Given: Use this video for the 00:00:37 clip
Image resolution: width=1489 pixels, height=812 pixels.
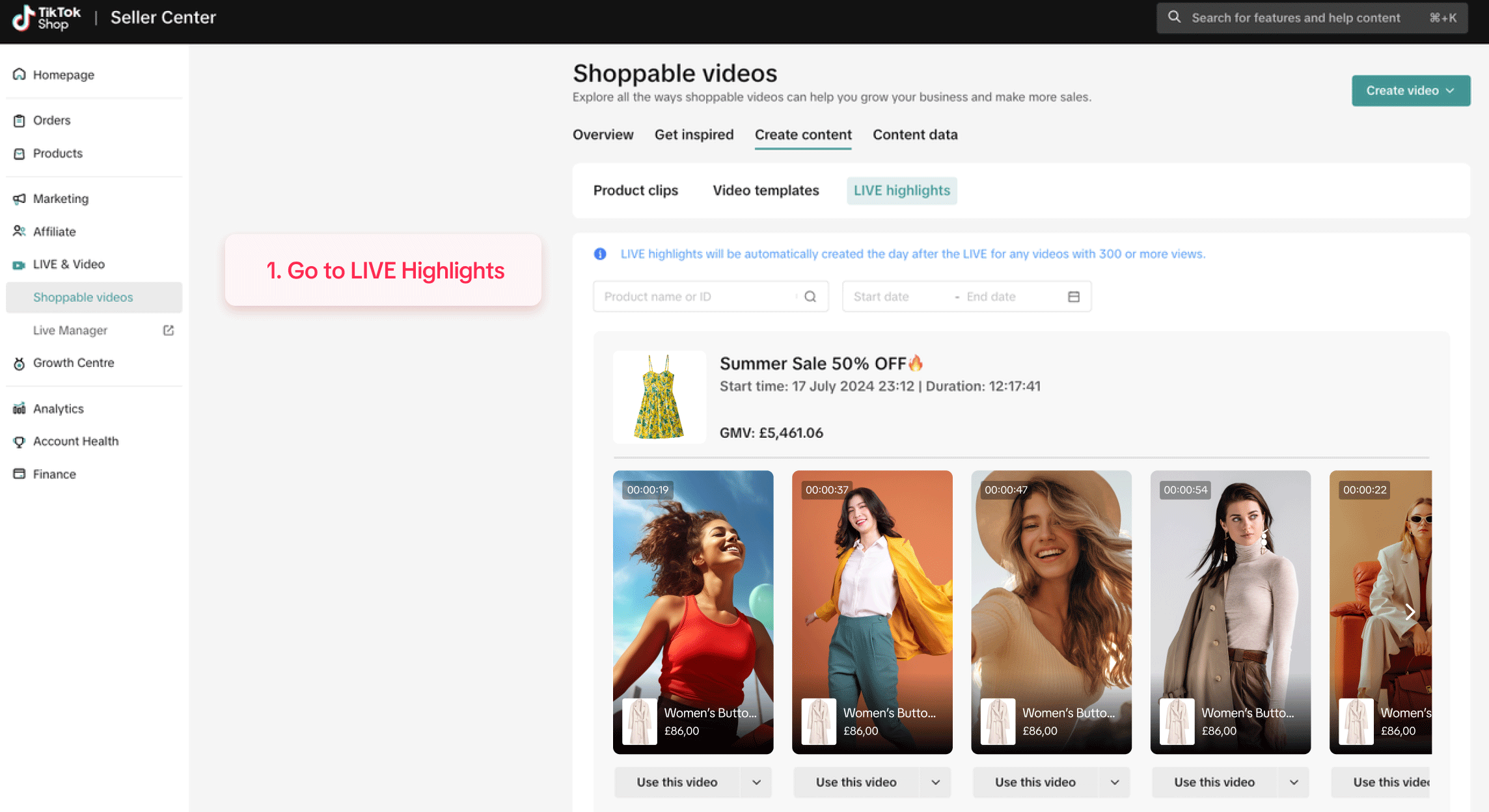Looking at the screenshot, I should coord(856,782).
